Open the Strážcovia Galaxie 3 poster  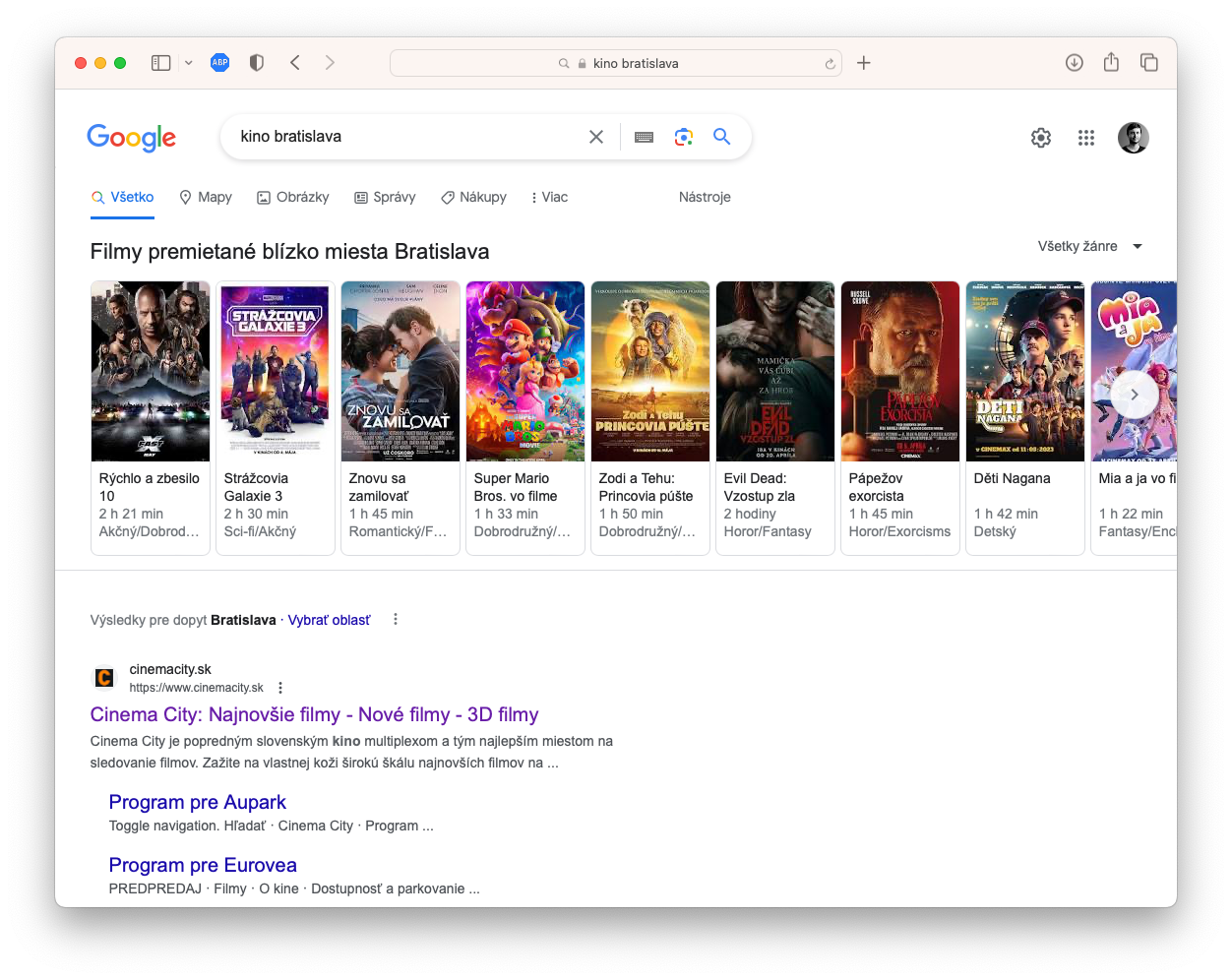tap(276, 371)
